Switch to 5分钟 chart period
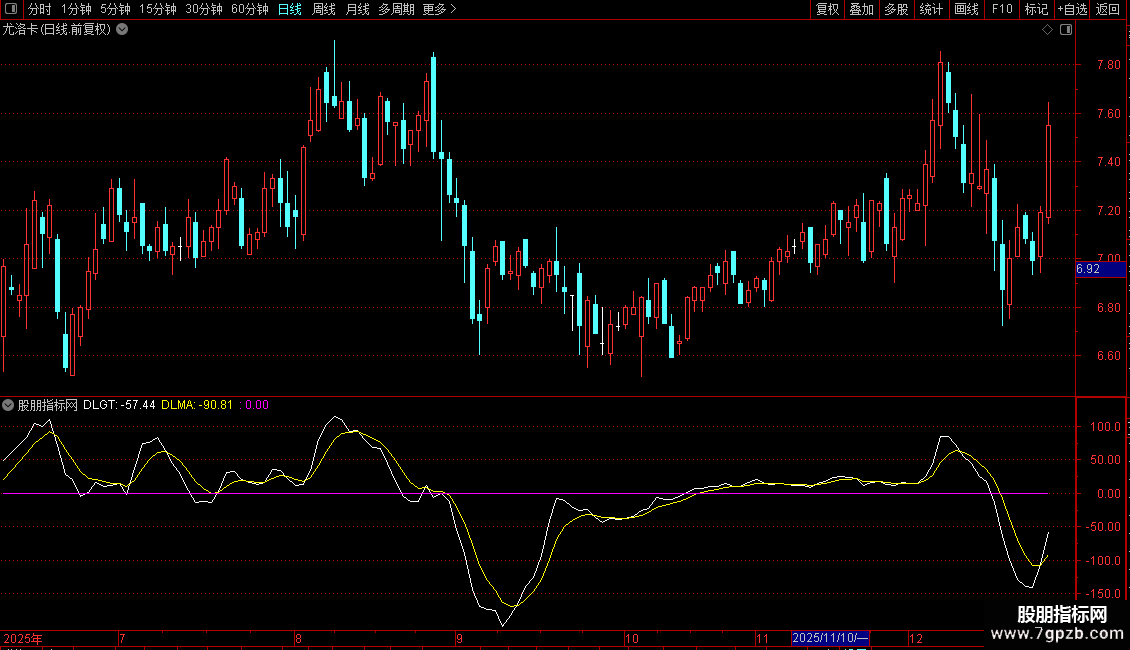 115,9
